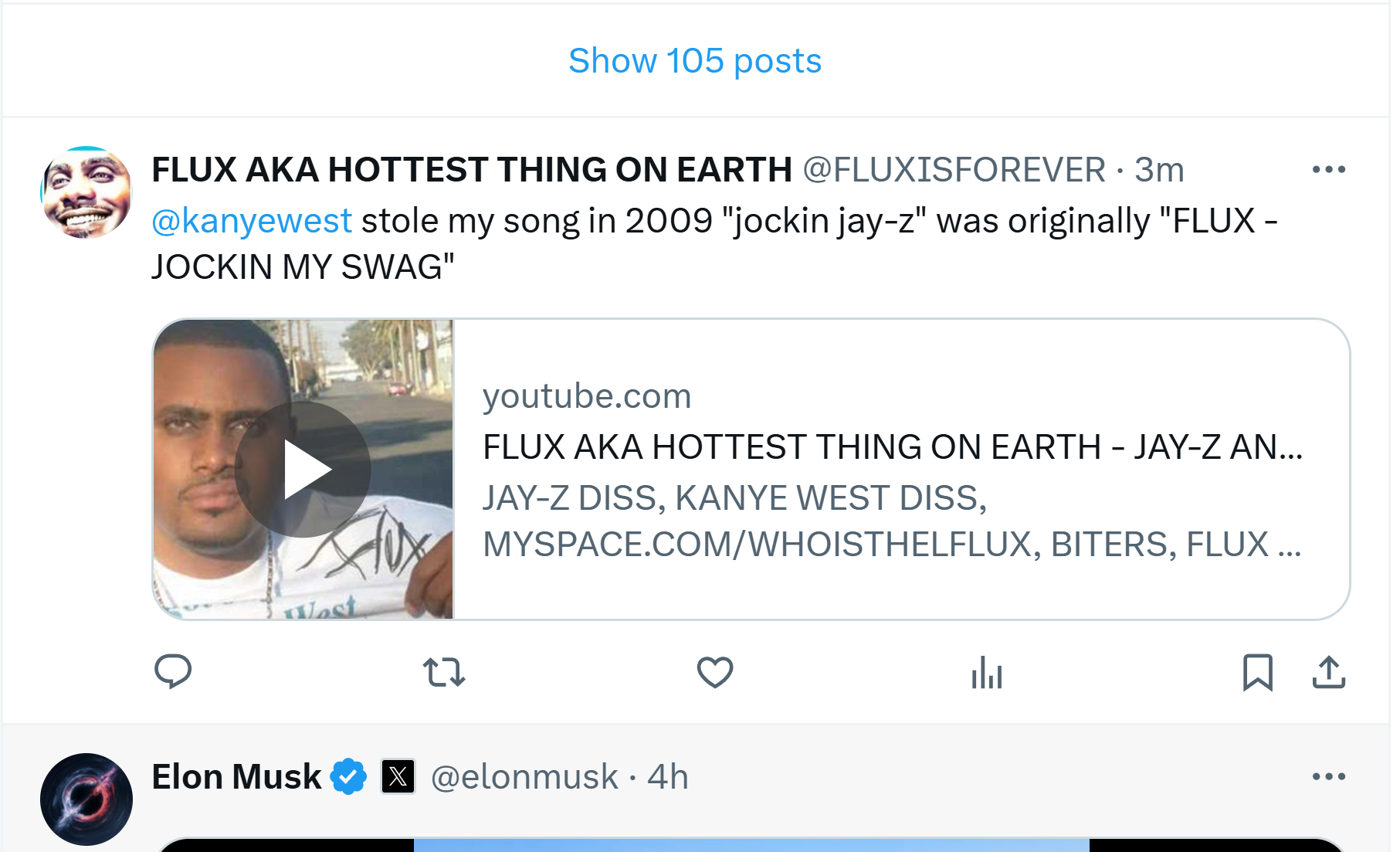The height and width of the screenshot is (852, 1400).
Task: Open the @FLUXISFOREVER handle
Action: pyautogui.click(x=954, y=170)
